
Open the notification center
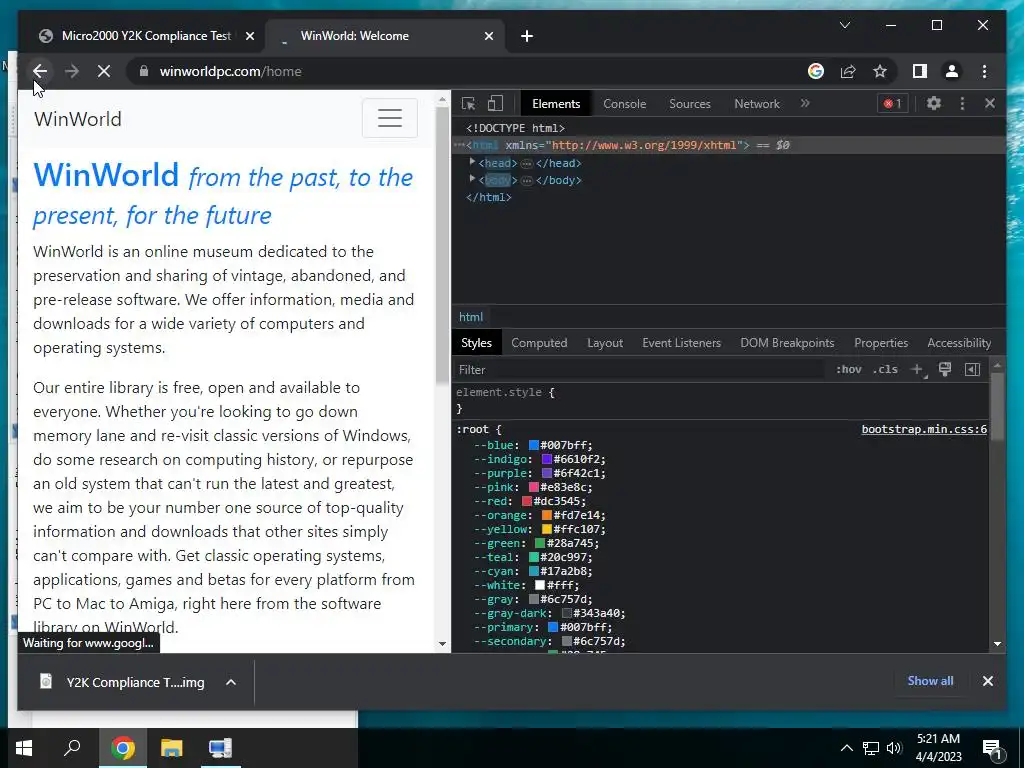coord(992,749)
